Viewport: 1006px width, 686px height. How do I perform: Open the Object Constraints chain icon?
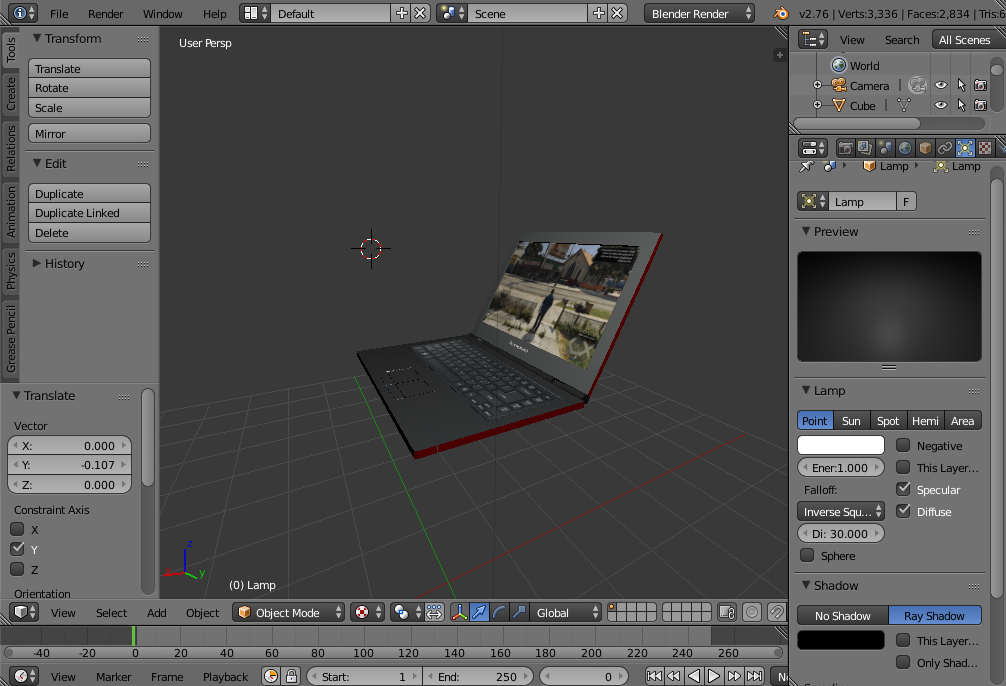946,147
